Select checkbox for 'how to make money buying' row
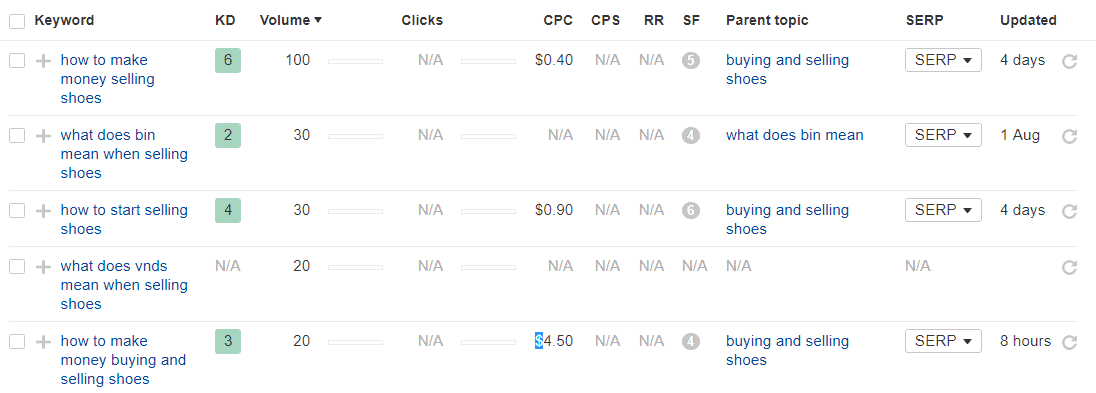Viewport: 1096px width, 393px height. (x=17, y=342)
